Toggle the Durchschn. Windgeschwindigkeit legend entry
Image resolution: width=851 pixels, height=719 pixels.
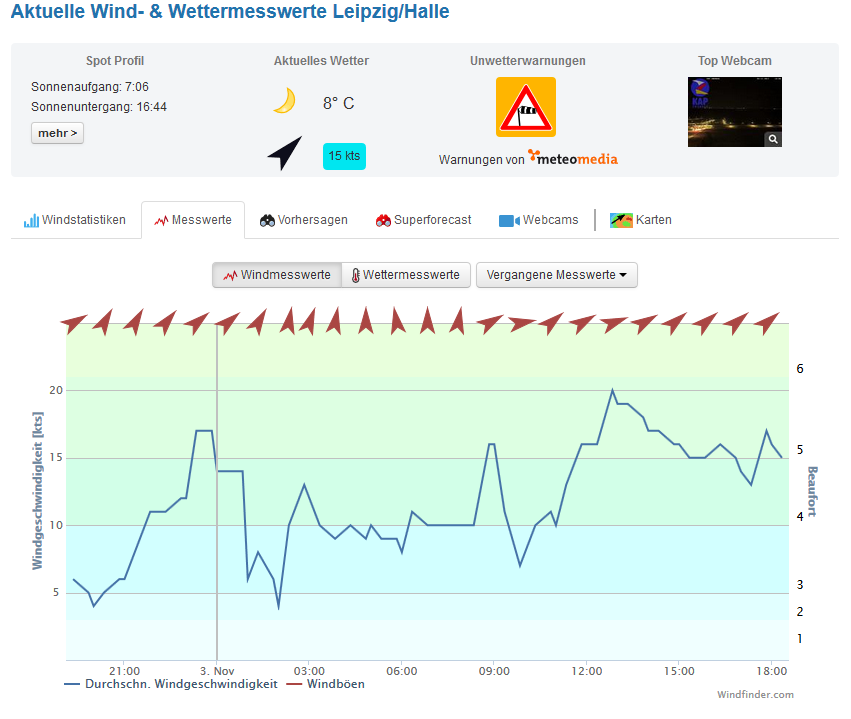click(171, 684)
